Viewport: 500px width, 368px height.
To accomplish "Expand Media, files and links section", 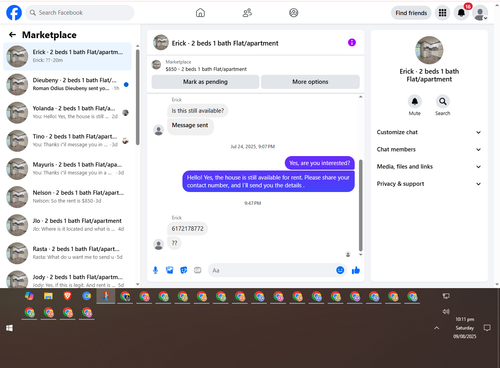I will (429, 167).
